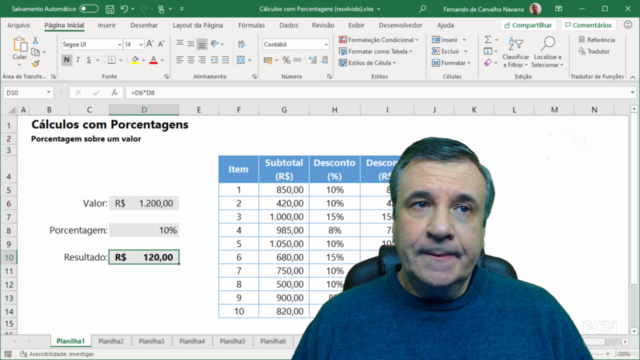640x360 pixels.
Task: Open the font color dropdown arrow
Action: click(162, 60)
